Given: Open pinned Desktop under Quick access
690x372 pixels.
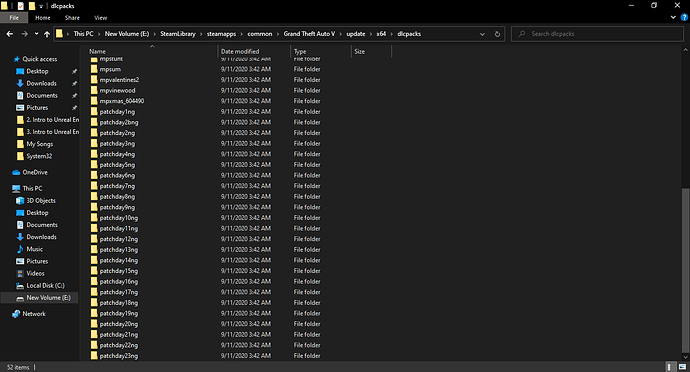Looking at the screenshot, I should tap(37, 71).
